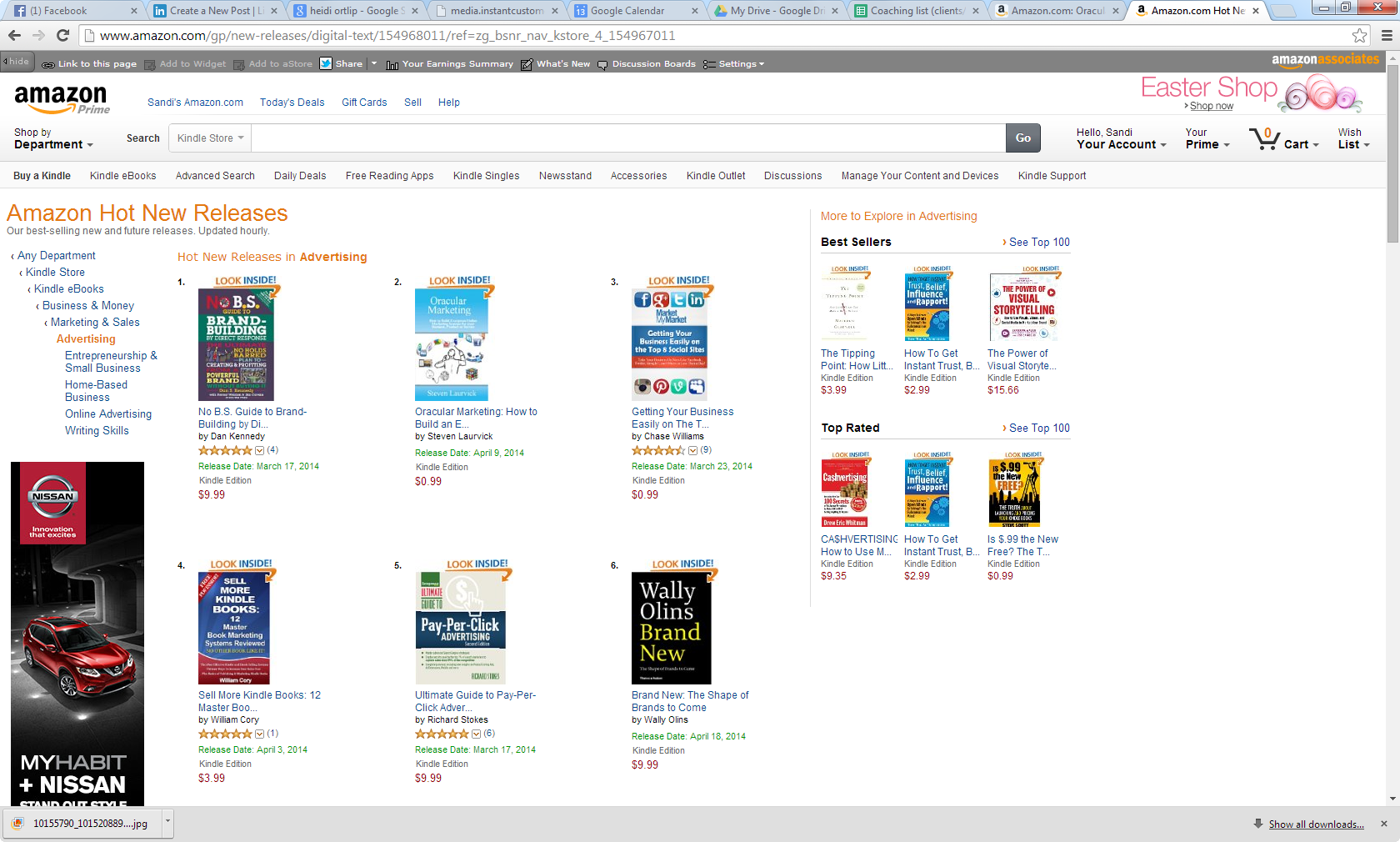Expand rating dropdown for No B.S. Guide book
1400x842 pixels.
tap(260, 450)
